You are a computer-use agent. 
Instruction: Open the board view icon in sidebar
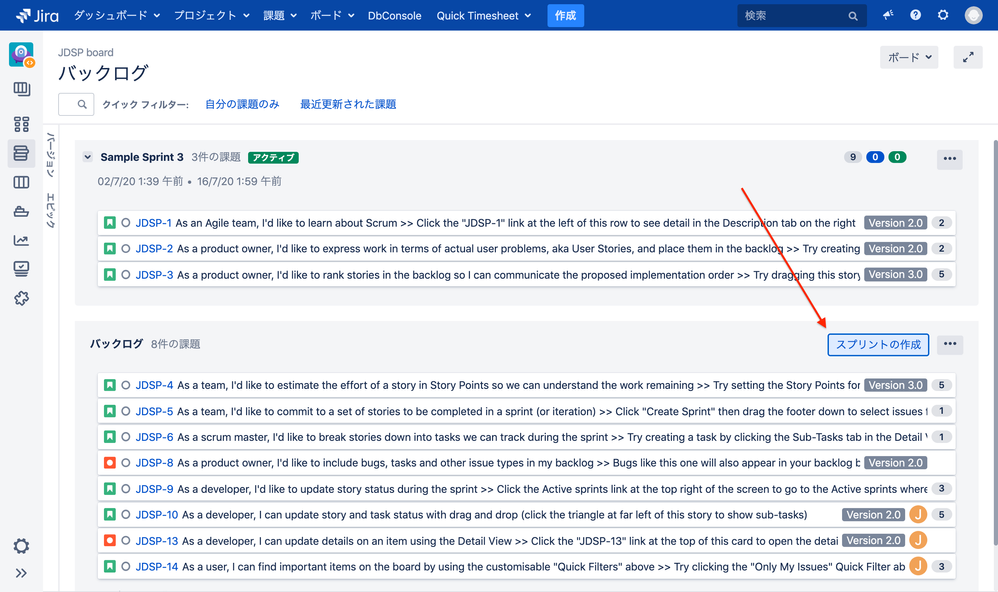tap(21, 89)
